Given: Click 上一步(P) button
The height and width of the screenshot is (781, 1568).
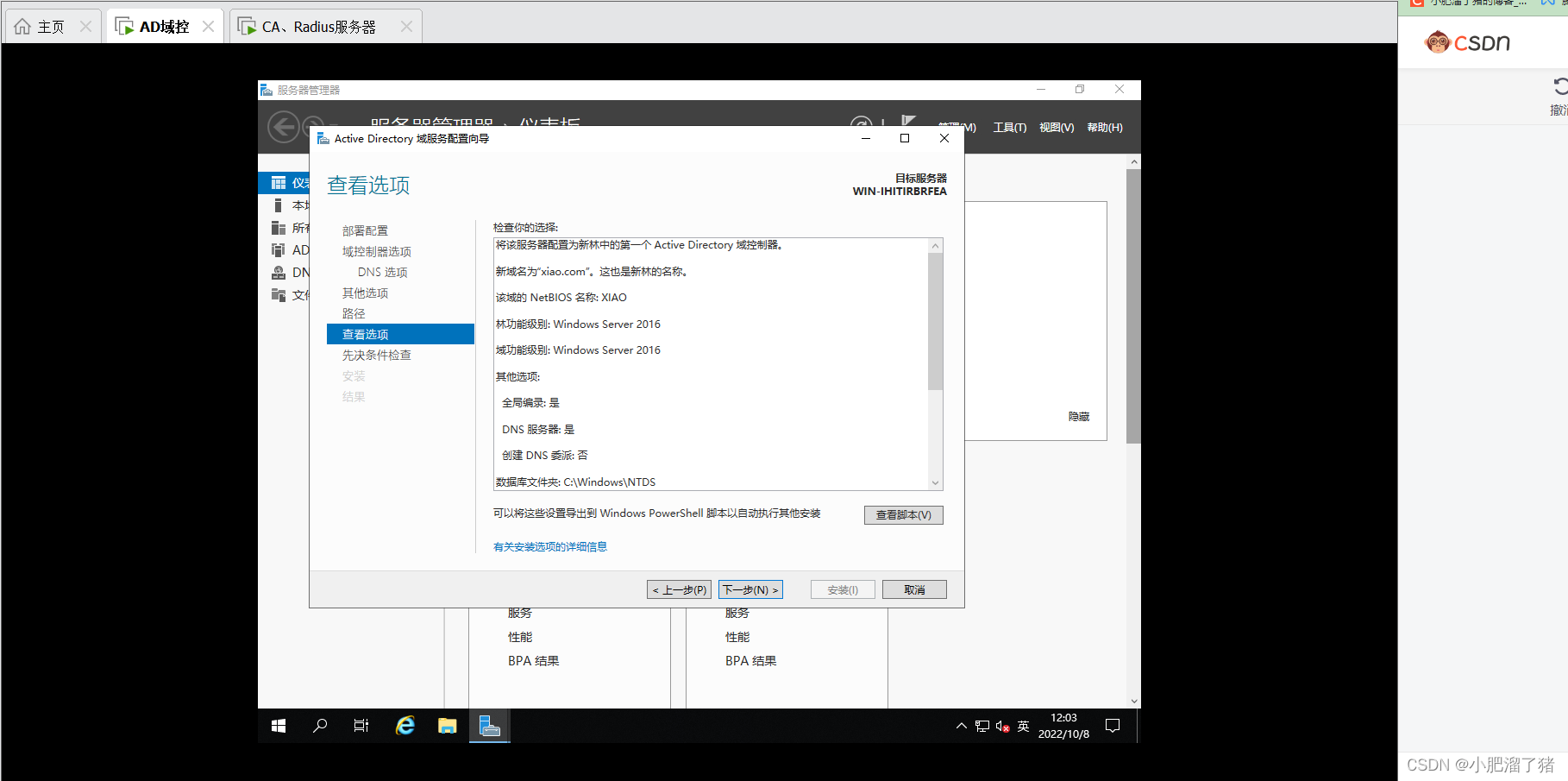Looking at the screenshot, I should point(680,589).
